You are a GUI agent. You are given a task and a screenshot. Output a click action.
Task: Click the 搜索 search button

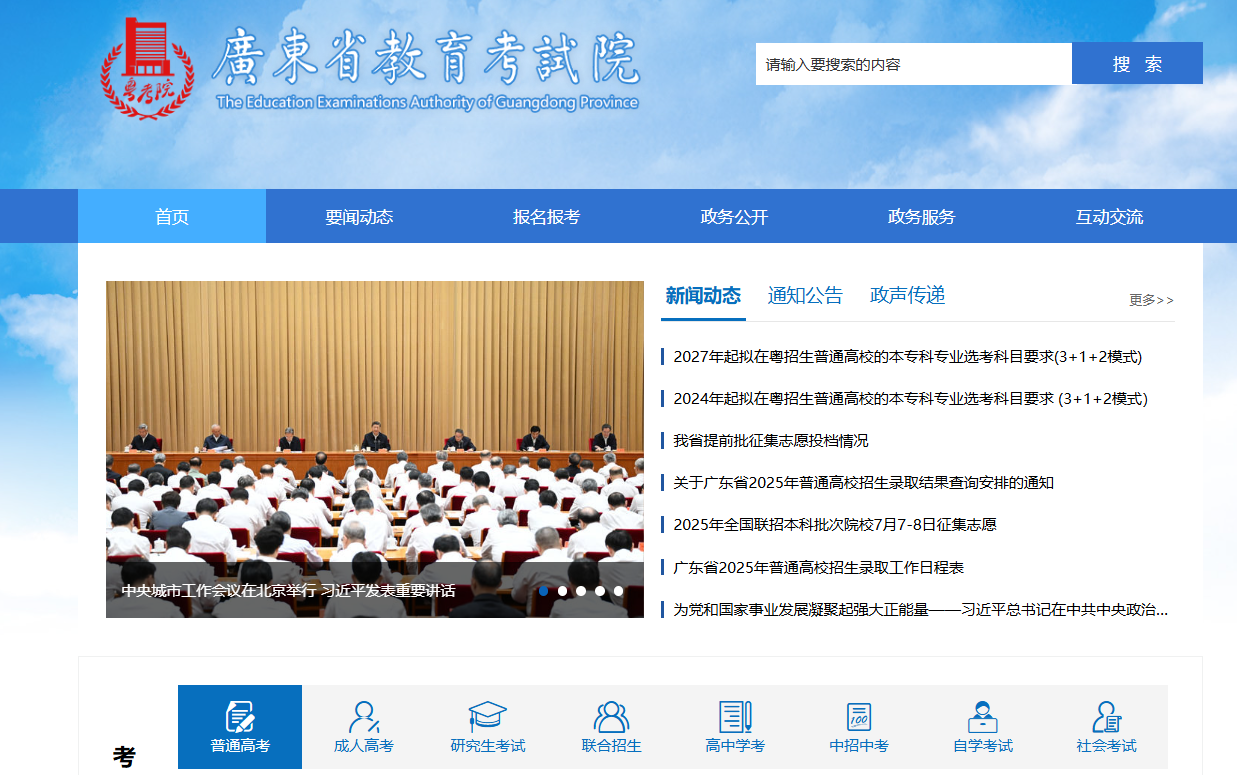[x=1137, y=63]
